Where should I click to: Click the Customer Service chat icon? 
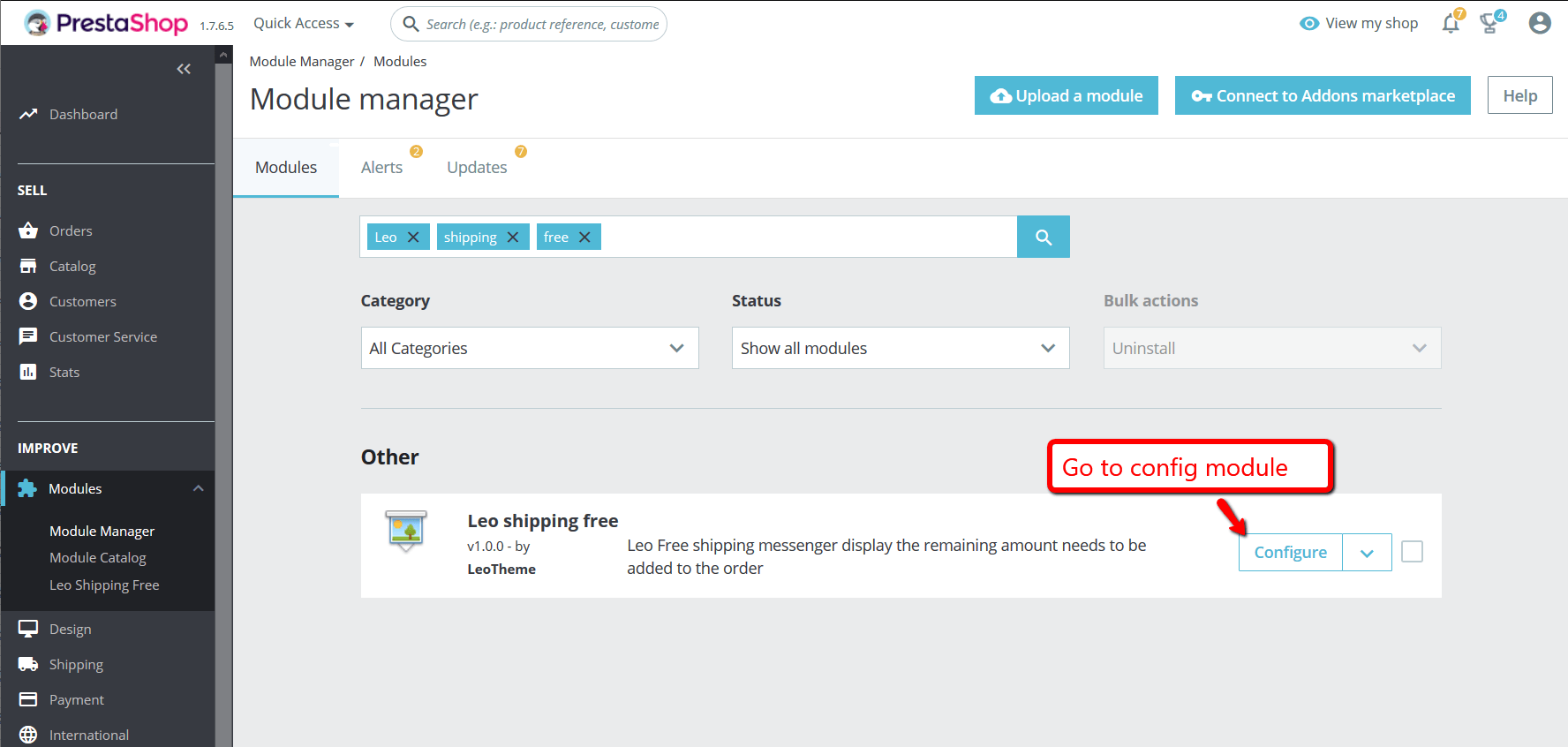pyautogui.click(x=28, y=336)
